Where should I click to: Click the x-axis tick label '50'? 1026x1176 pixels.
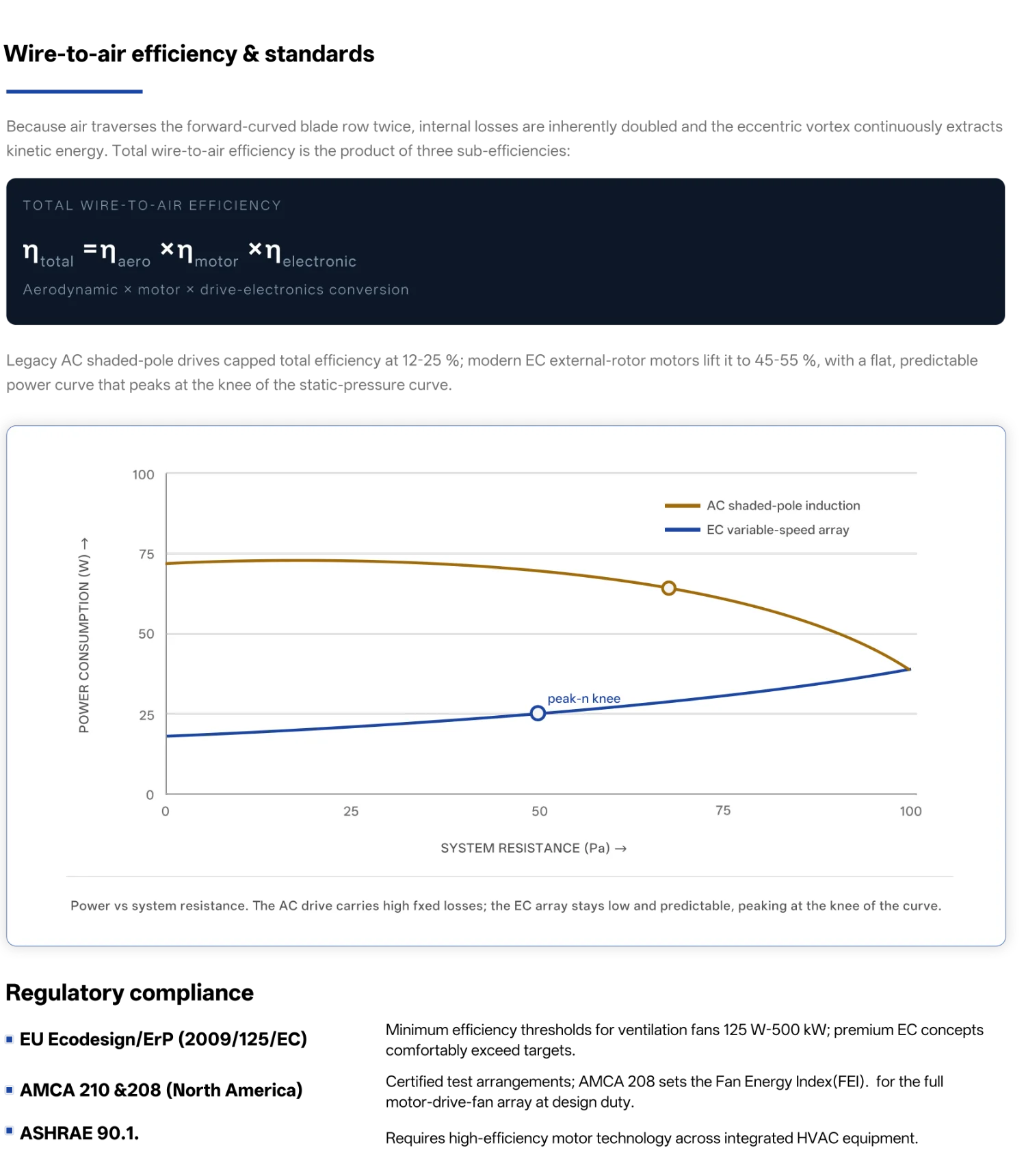[540, 811]
